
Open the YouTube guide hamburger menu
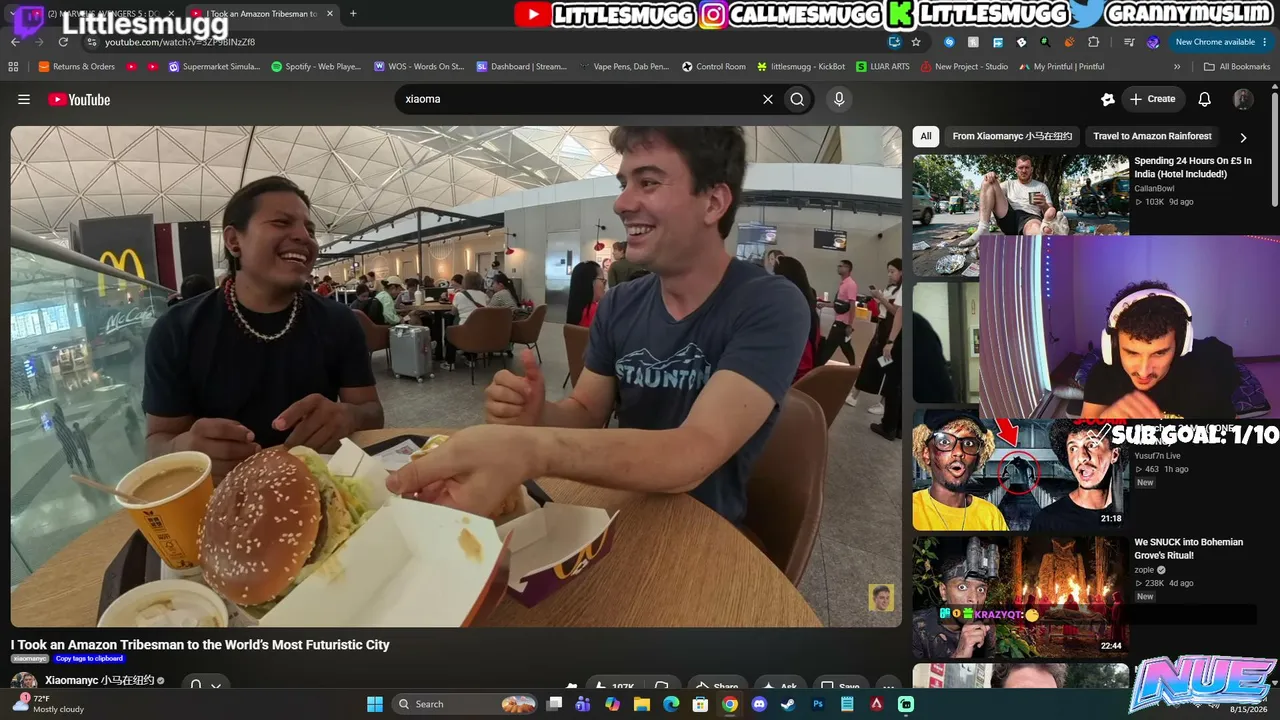point(24,99)
